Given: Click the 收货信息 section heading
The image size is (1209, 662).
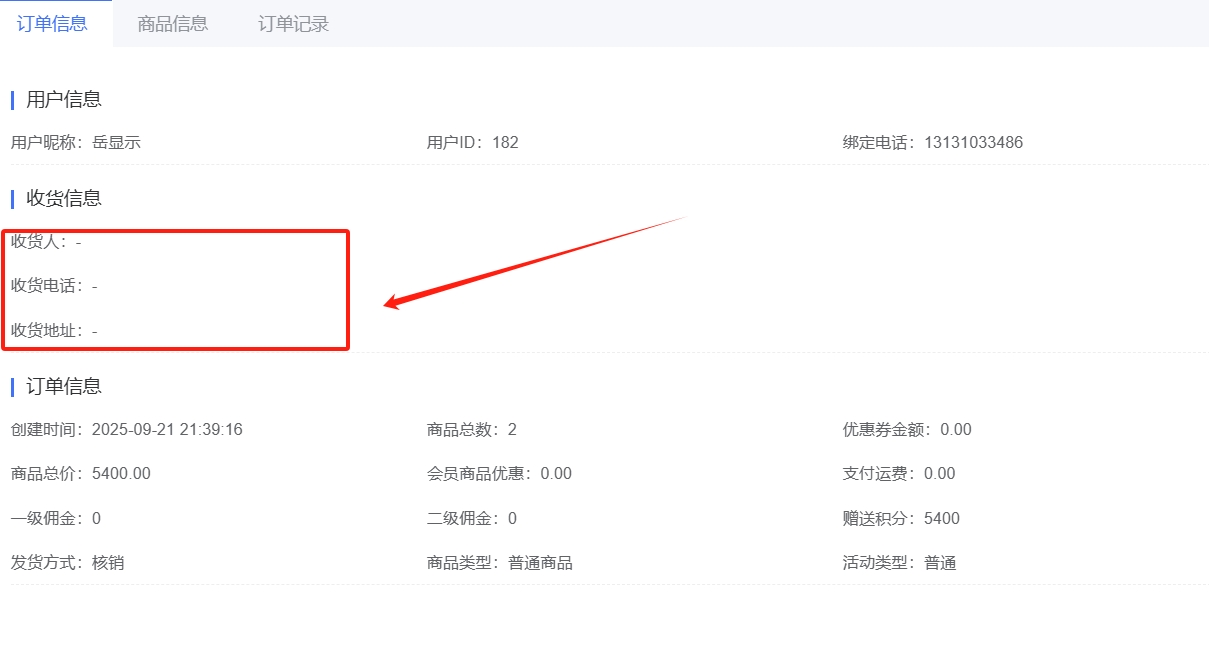Looking at the screenshot, I should pos(64,198).
